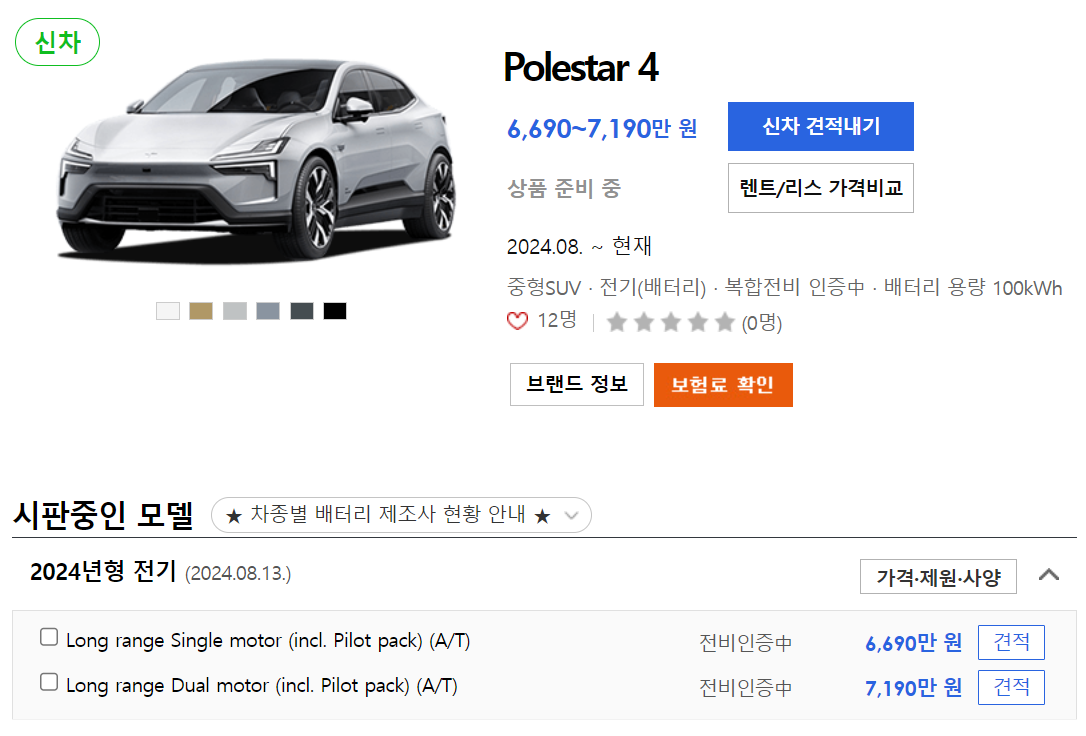Viewport: 1086px width, 736px height.
Task: Click 전비인증中 in the Dual motor row
Action: click(745, 688)
